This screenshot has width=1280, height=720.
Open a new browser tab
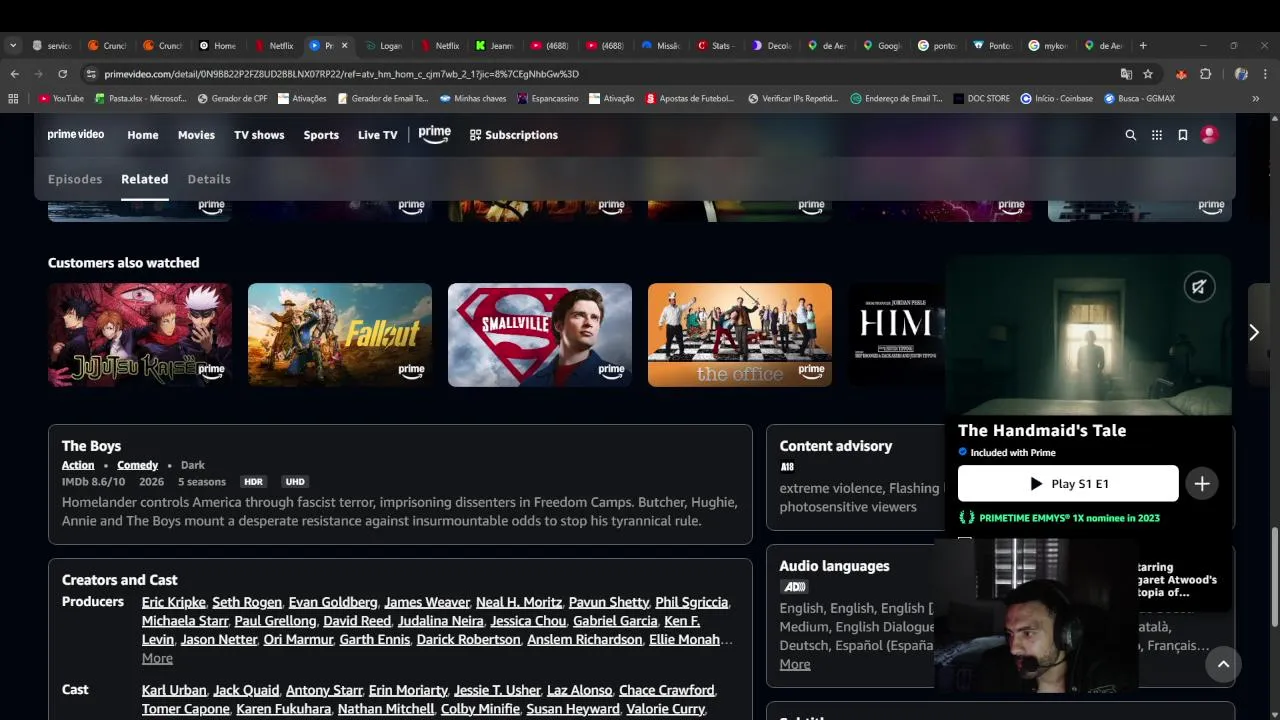tap(1143, 45)
